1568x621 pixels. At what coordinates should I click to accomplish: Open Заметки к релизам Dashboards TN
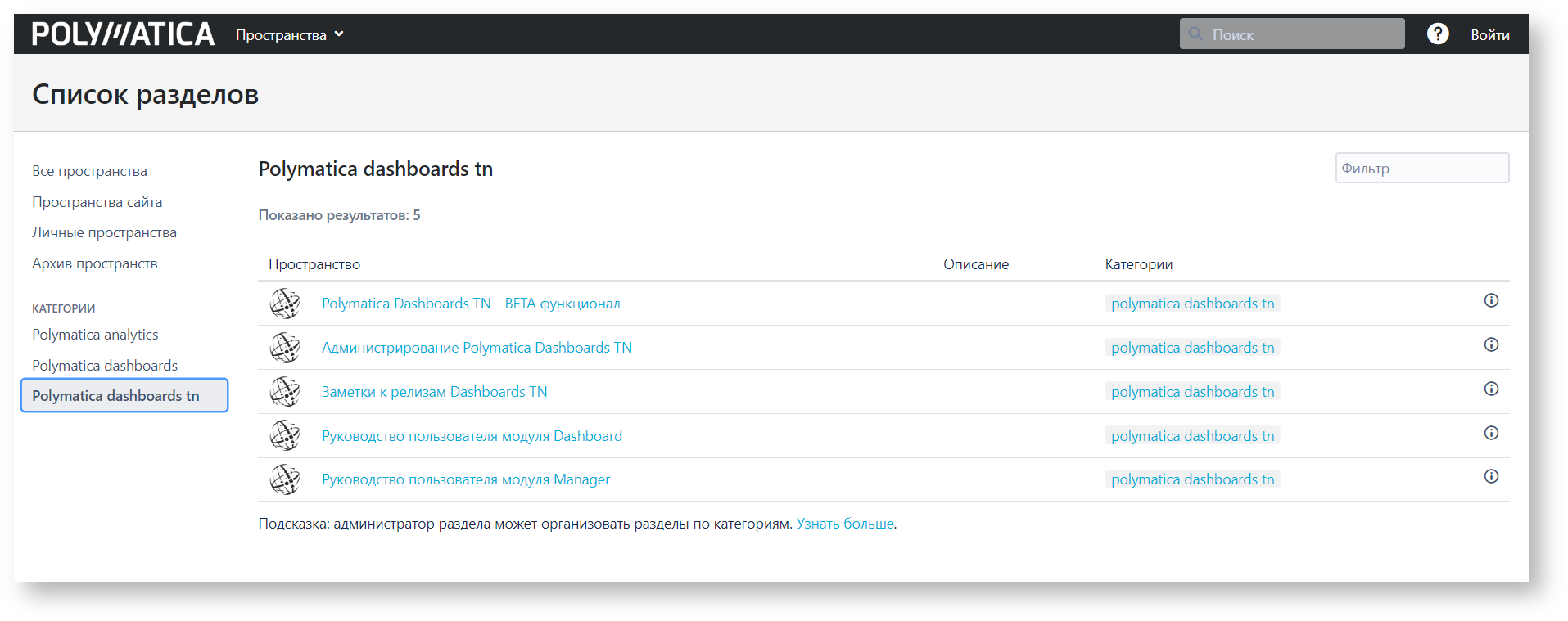click(434, 392)
